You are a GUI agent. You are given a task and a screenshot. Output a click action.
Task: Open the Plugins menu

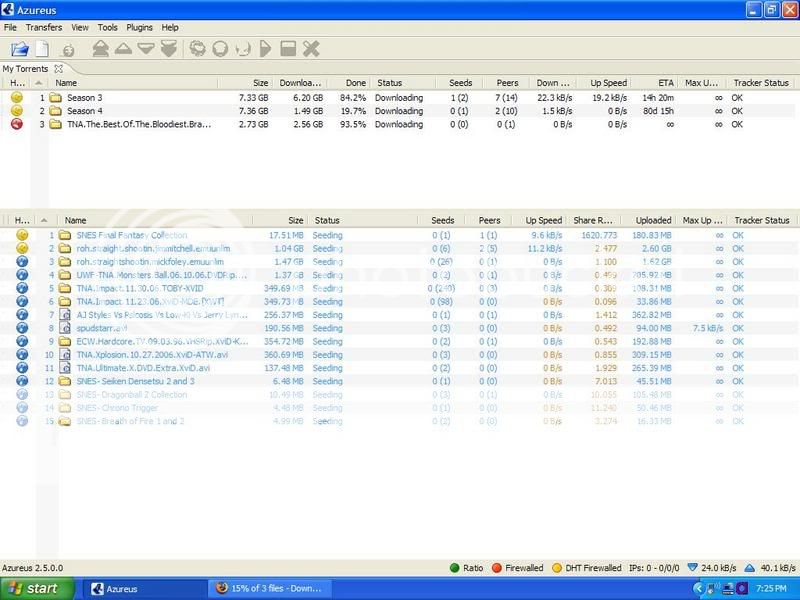tap(139, 28)
